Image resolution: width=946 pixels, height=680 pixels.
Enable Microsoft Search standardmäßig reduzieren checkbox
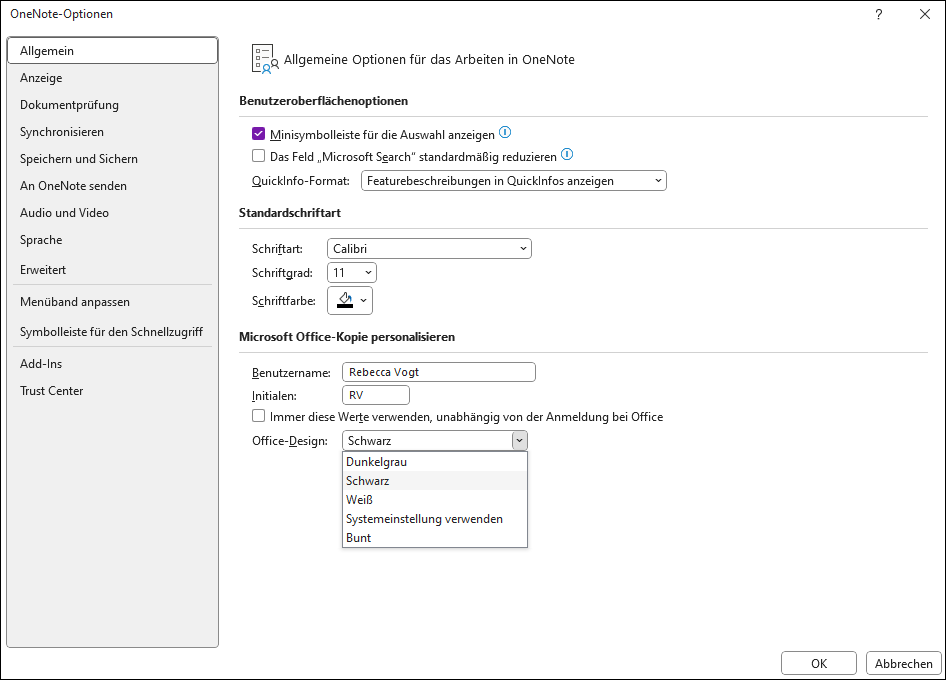(258, 156)
